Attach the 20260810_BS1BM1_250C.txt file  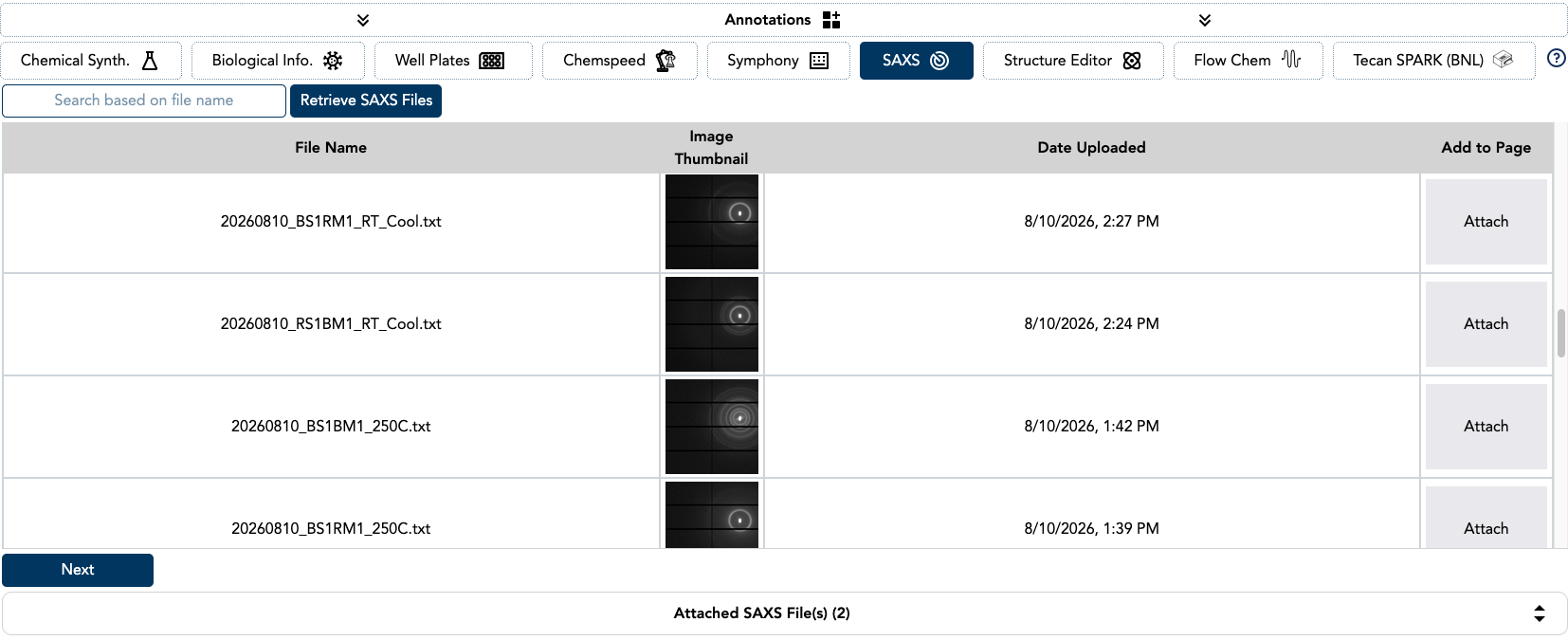(1486, 427)
